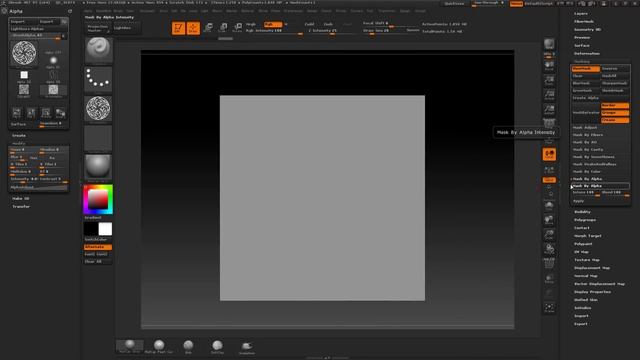This screenshot has width=640, height=360.
Task: Toggle the Rgb channel button
Action: pos(273,24)
